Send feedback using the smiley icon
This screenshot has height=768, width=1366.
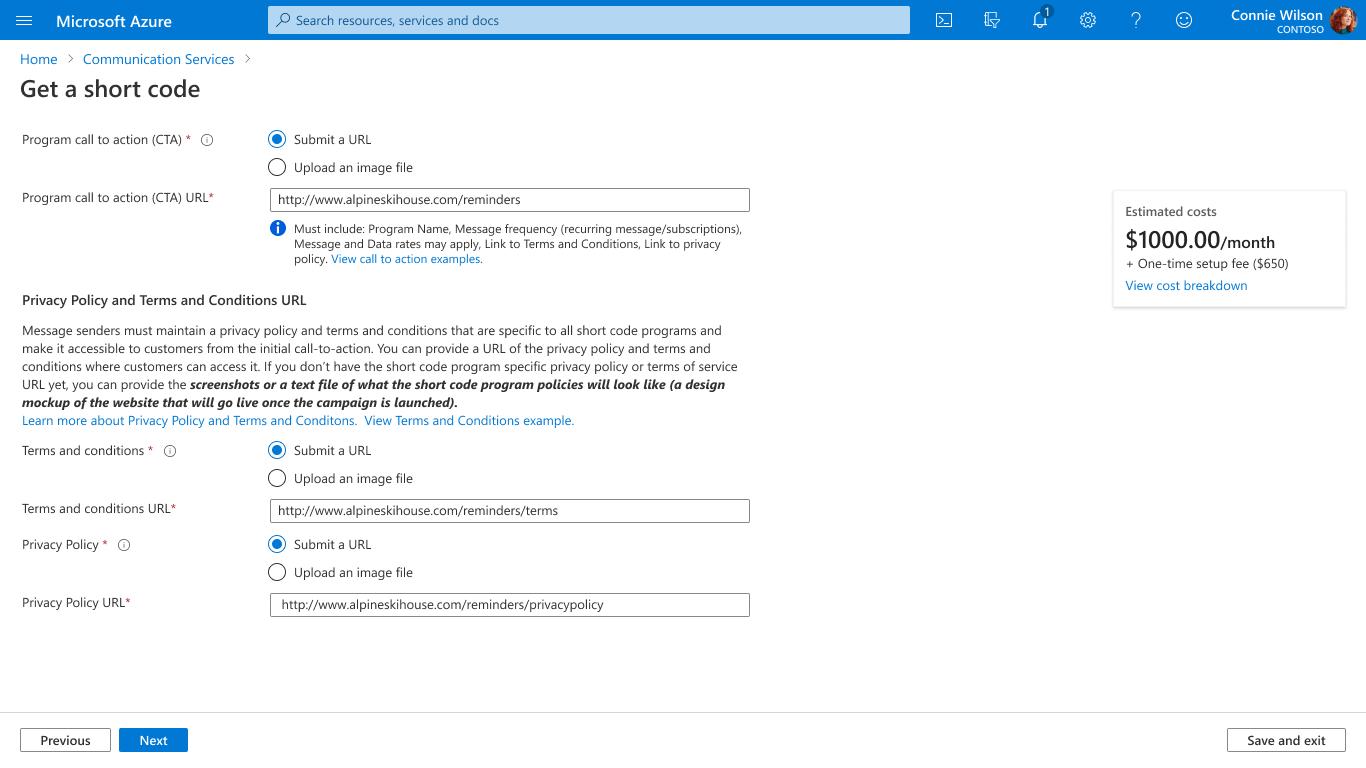[1183, 20]
